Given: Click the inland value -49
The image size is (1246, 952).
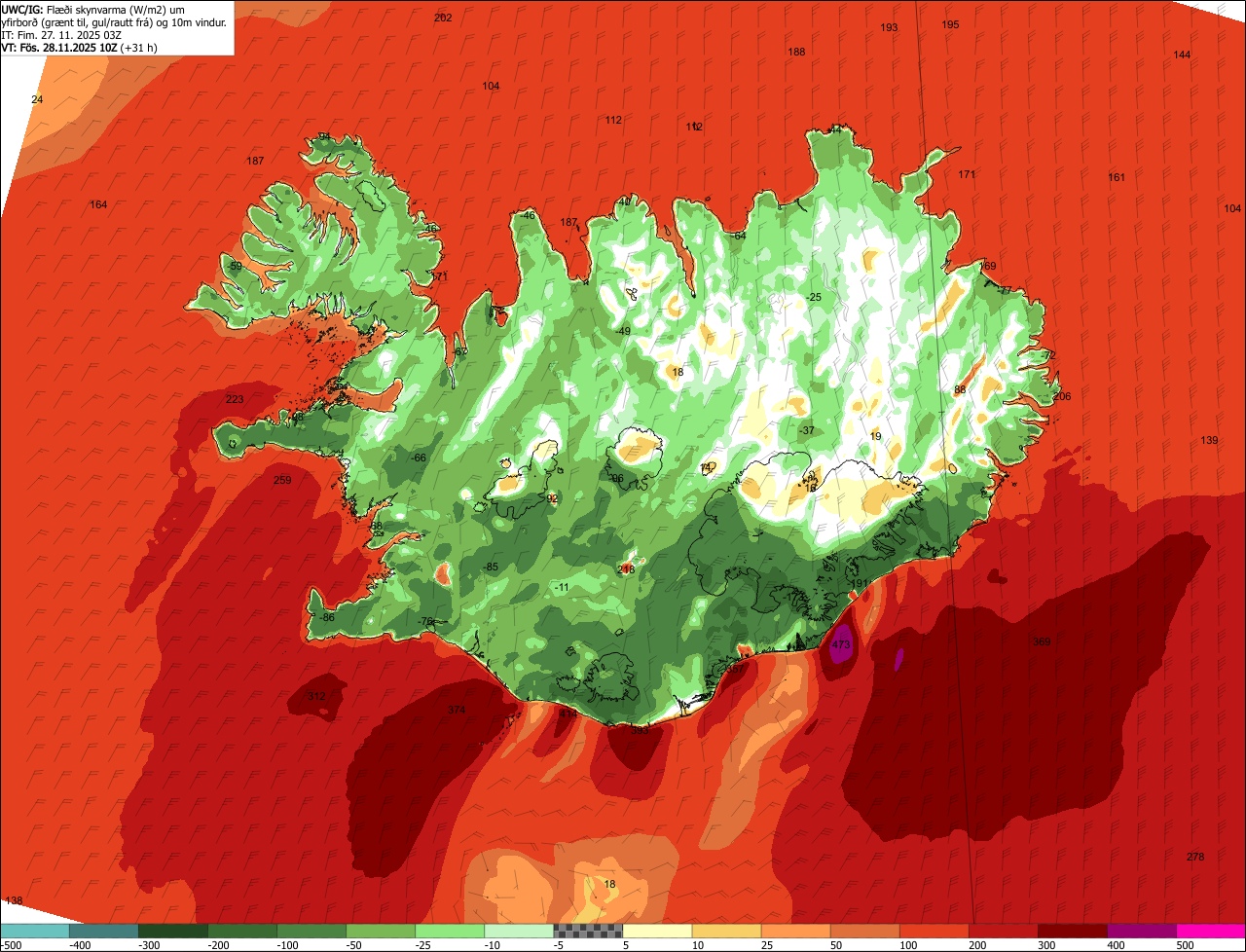Looking at the screenshot, I should click(x=623, y=331).
